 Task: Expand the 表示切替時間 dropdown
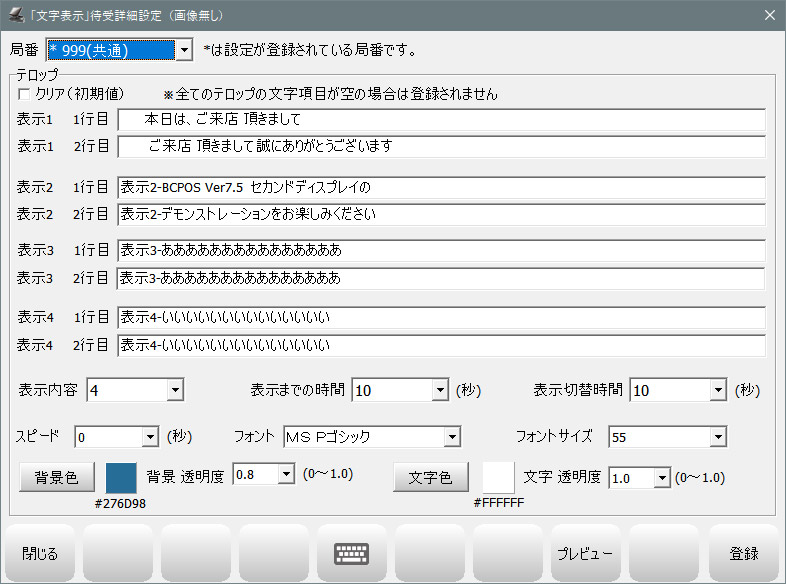click(x=718, y=390)
